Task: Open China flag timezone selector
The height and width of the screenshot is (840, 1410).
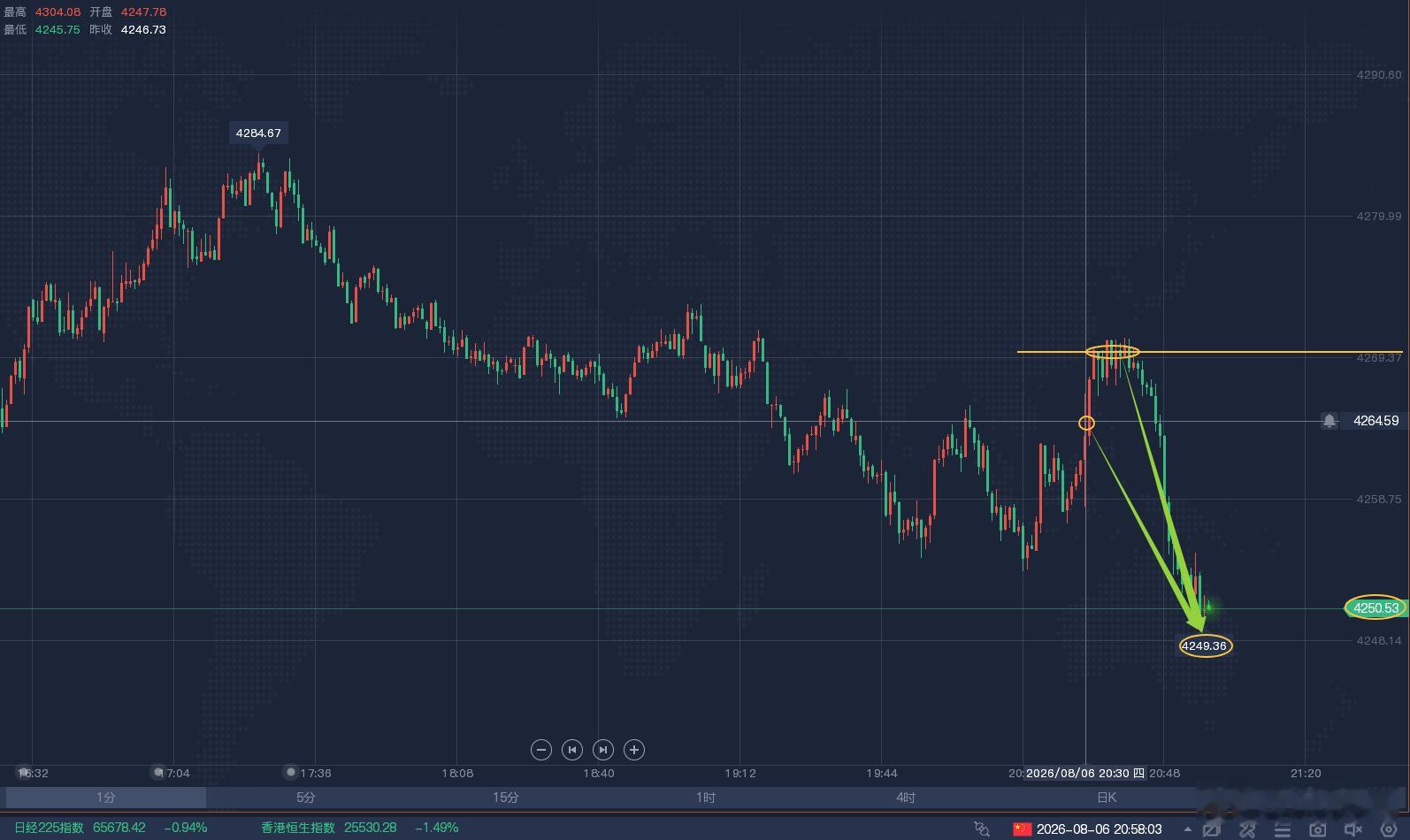Action: click(x=1023, y=829)
